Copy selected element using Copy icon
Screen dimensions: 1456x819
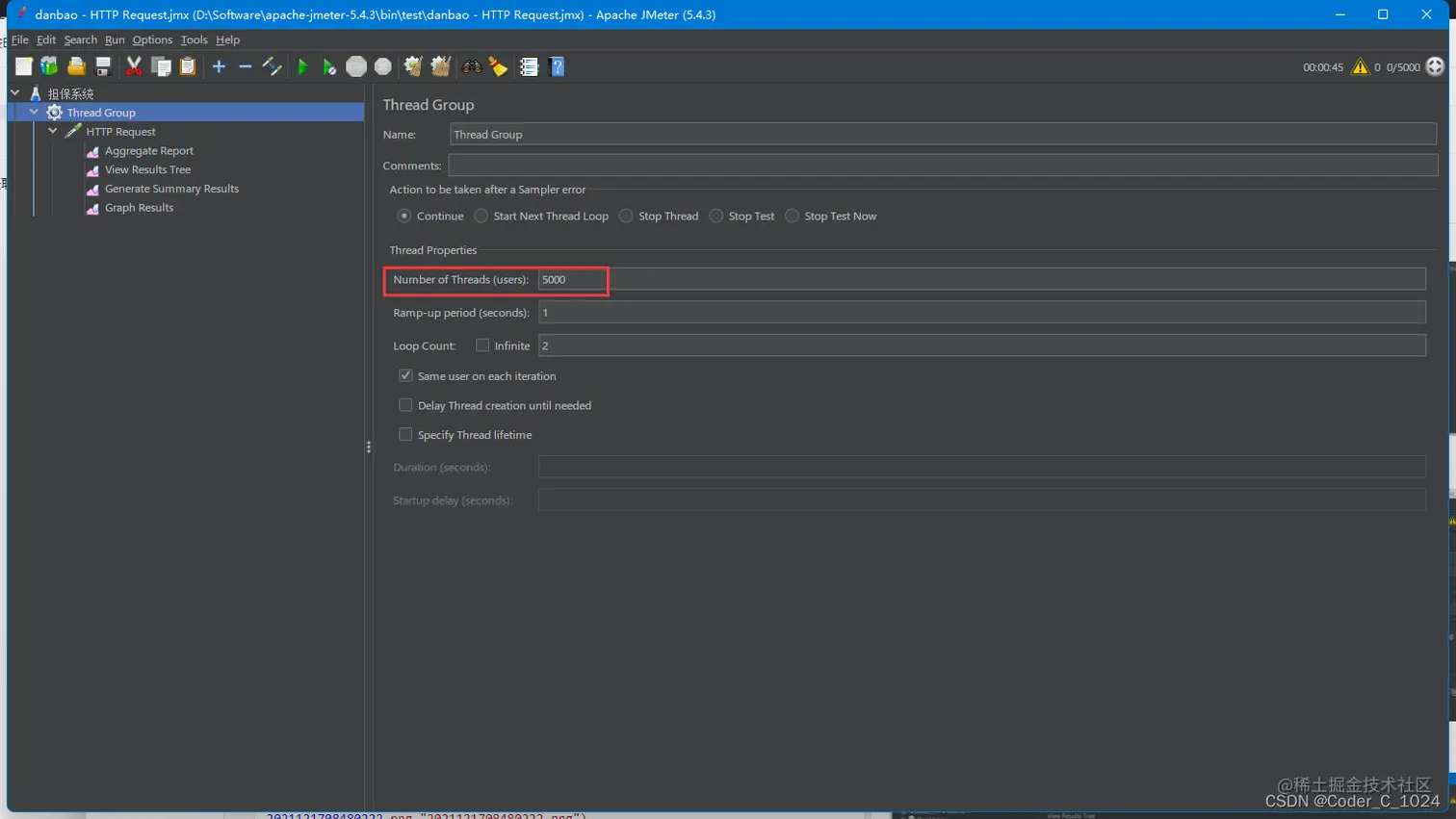pos(161,66)
